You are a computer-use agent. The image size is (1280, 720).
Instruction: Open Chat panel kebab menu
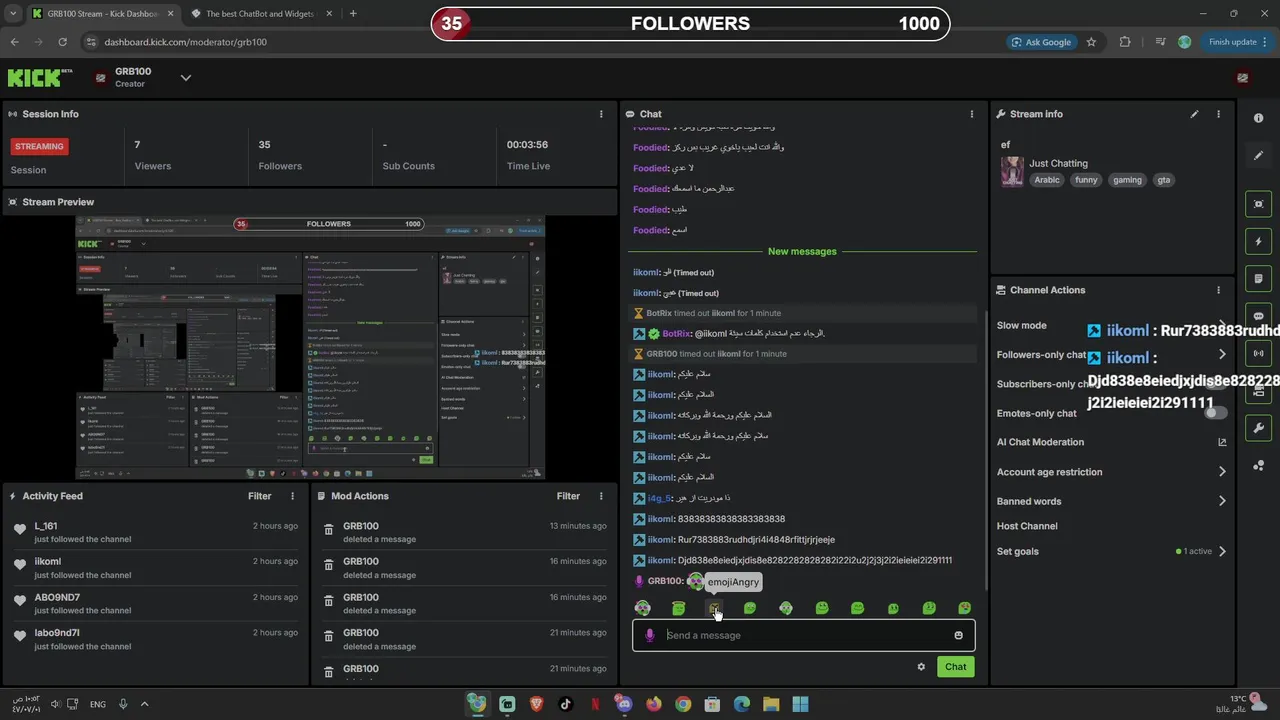[x=971, y=114]
